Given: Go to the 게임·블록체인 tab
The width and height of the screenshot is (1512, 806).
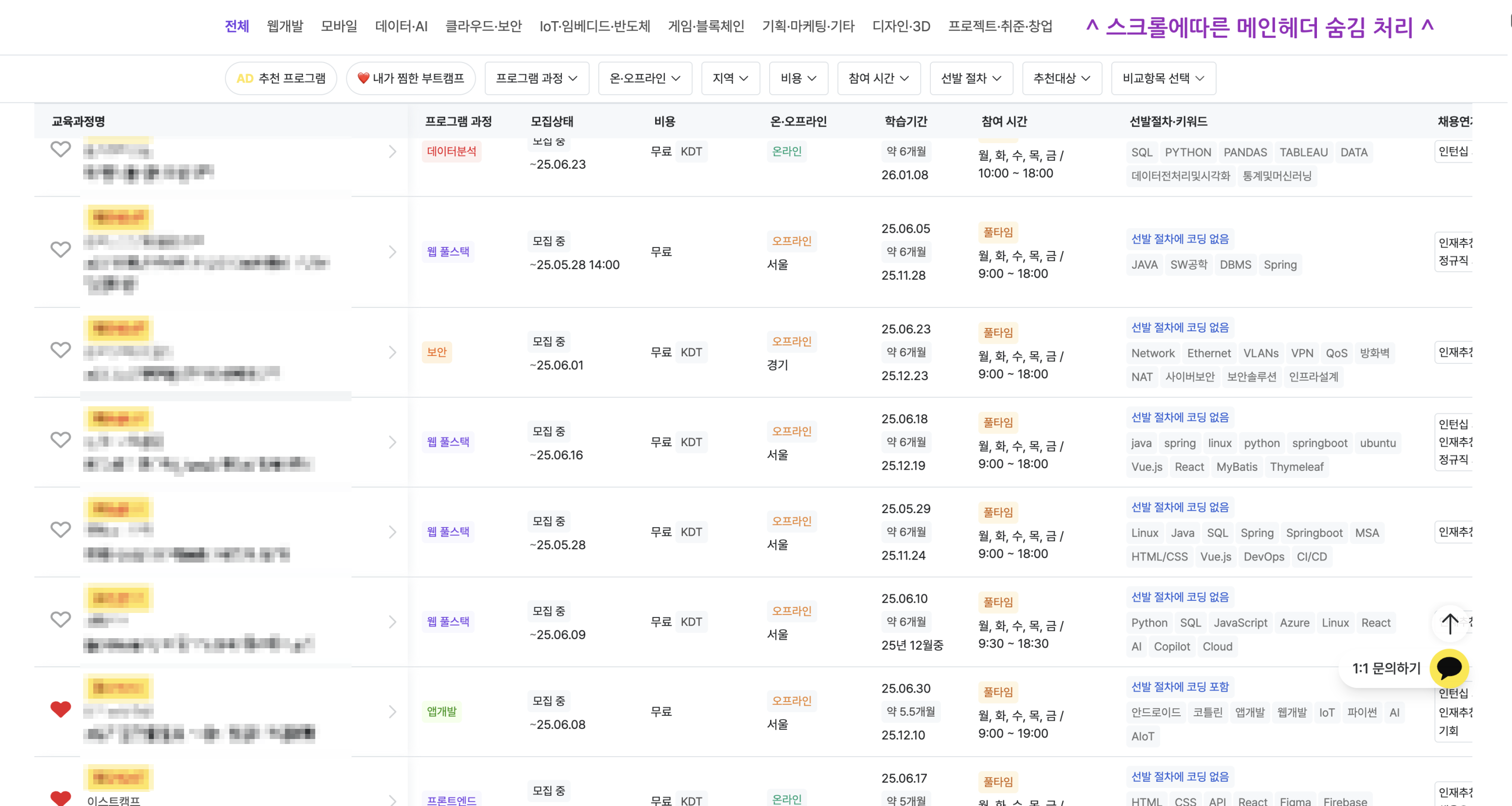Looking at the screenshot, I should coord(706,26).
